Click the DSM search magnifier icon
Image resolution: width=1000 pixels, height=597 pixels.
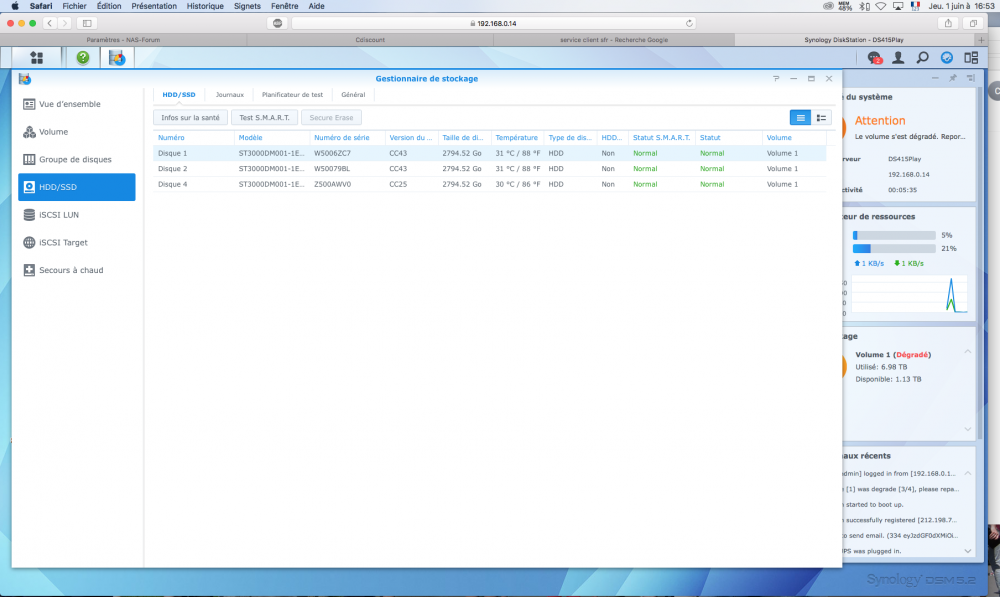pos(923,58)
